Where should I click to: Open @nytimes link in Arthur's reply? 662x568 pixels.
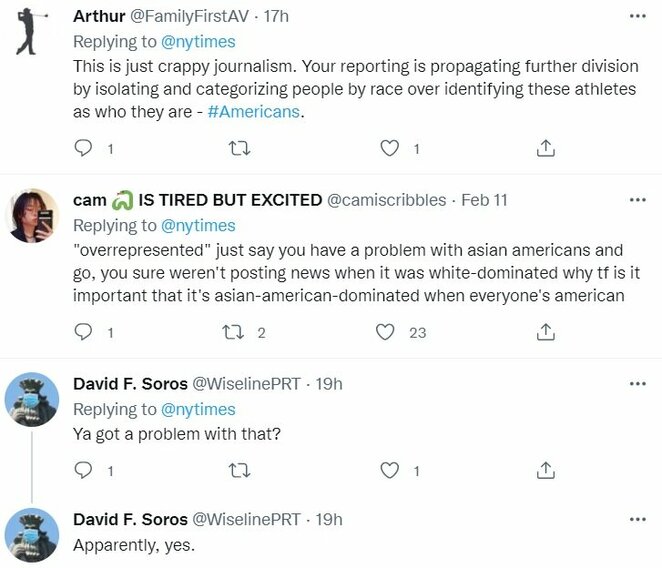197,41
